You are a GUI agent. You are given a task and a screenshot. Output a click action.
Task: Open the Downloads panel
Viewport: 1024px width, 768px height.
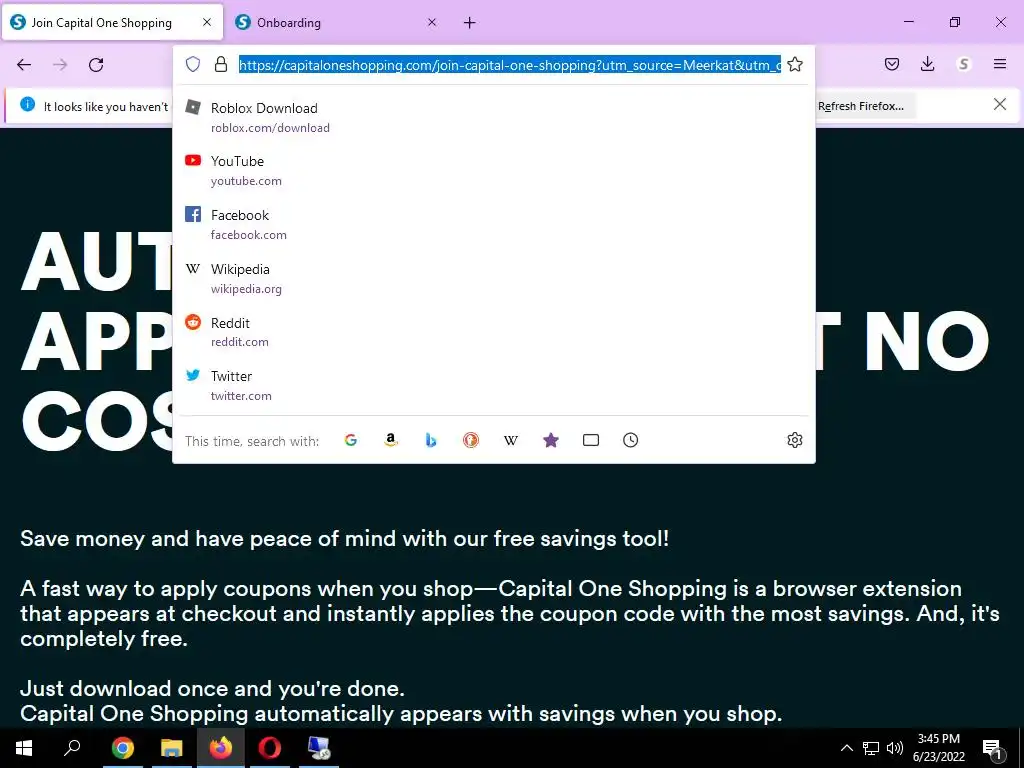pos(927,64)
